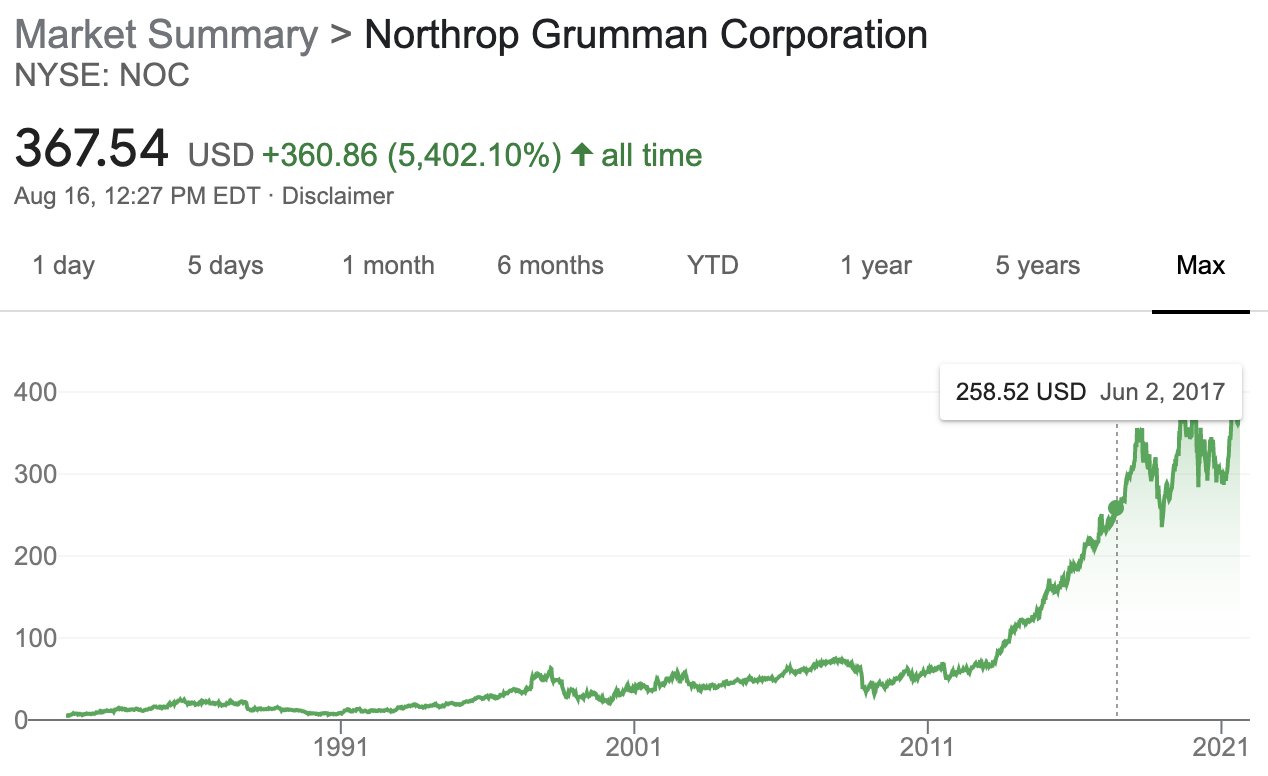Click the Northrop Grumman Corporation title
1268x776 pixels.
[646, 35]
